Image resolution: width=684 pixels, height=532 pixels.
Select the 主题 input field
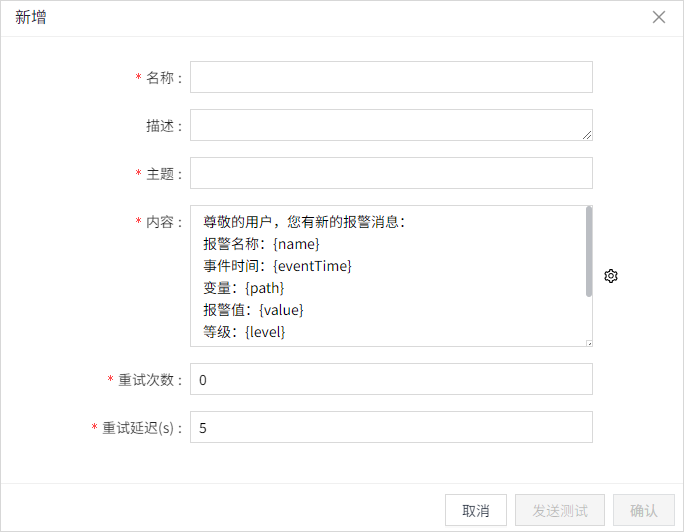click(391, 173)
